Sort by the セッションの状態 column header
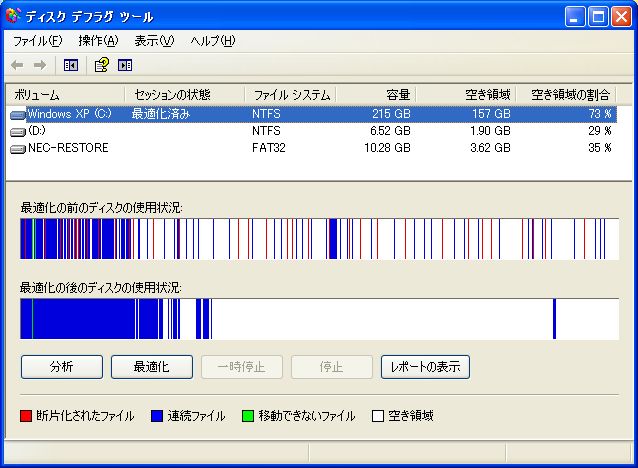 tap(185, 95)
